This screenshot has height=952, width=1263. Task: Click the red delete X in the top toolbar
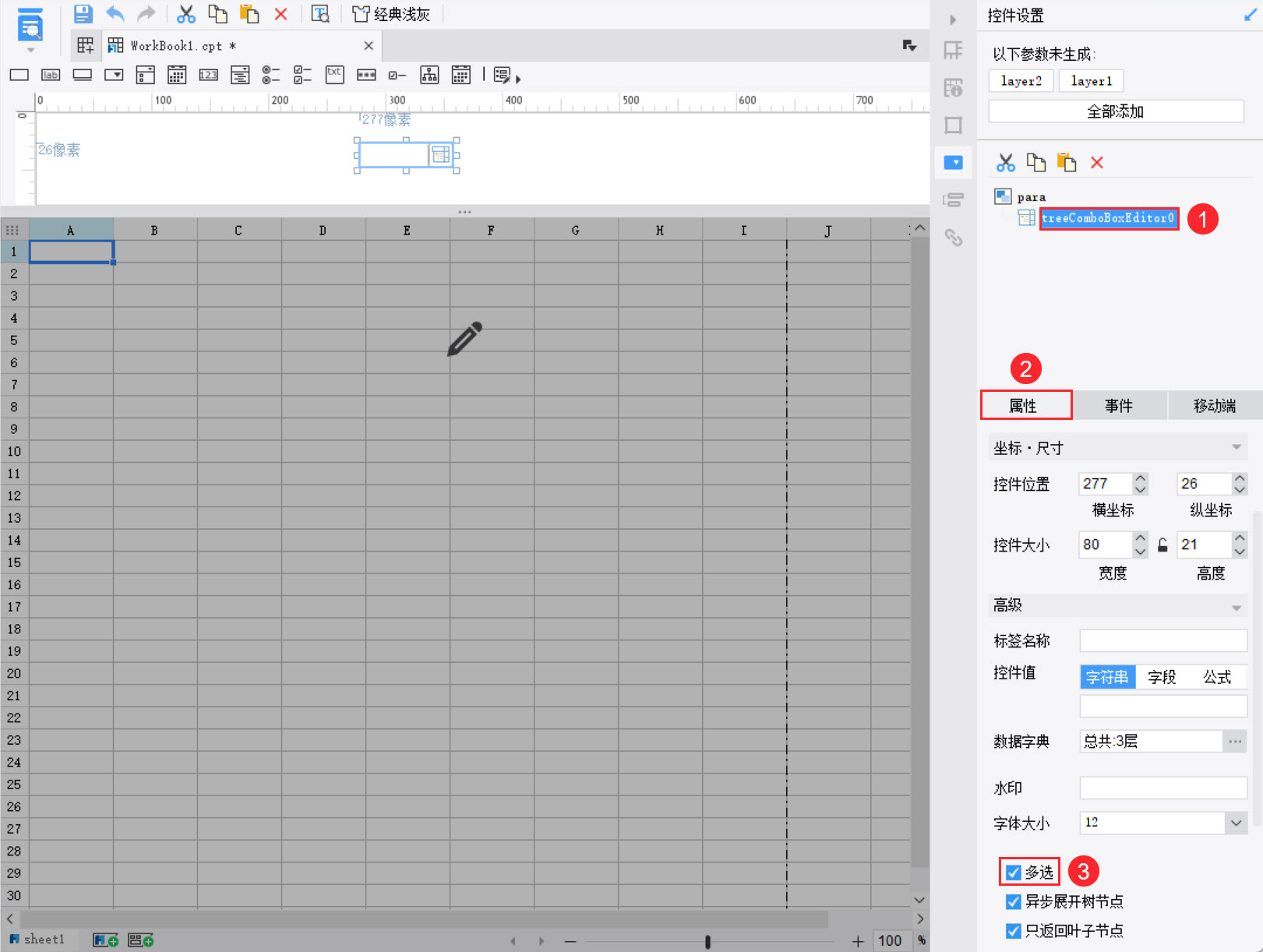click(281, 14)
